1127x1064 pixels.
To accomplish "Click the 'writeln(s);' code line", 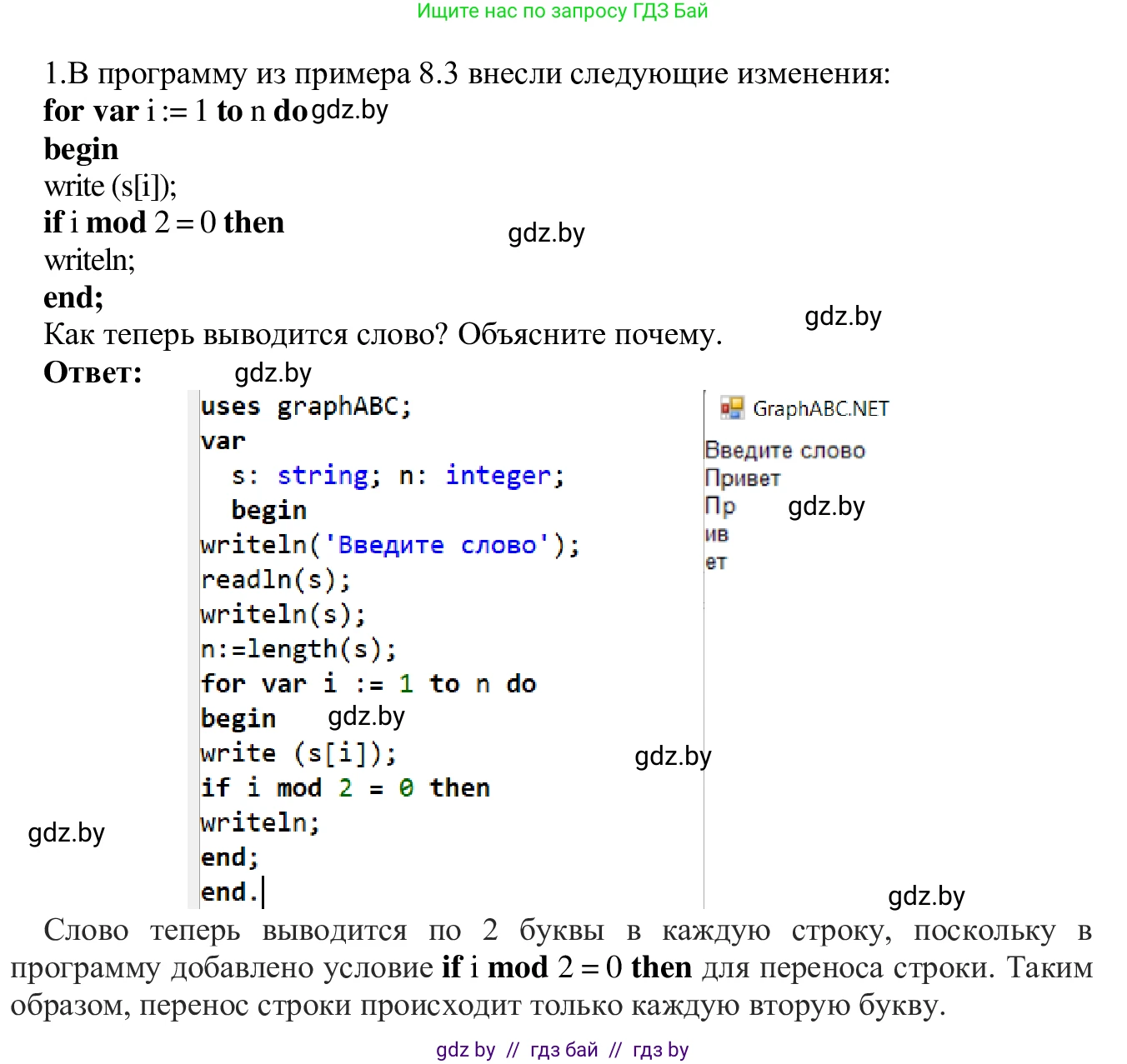I will (x=283, y=614).
